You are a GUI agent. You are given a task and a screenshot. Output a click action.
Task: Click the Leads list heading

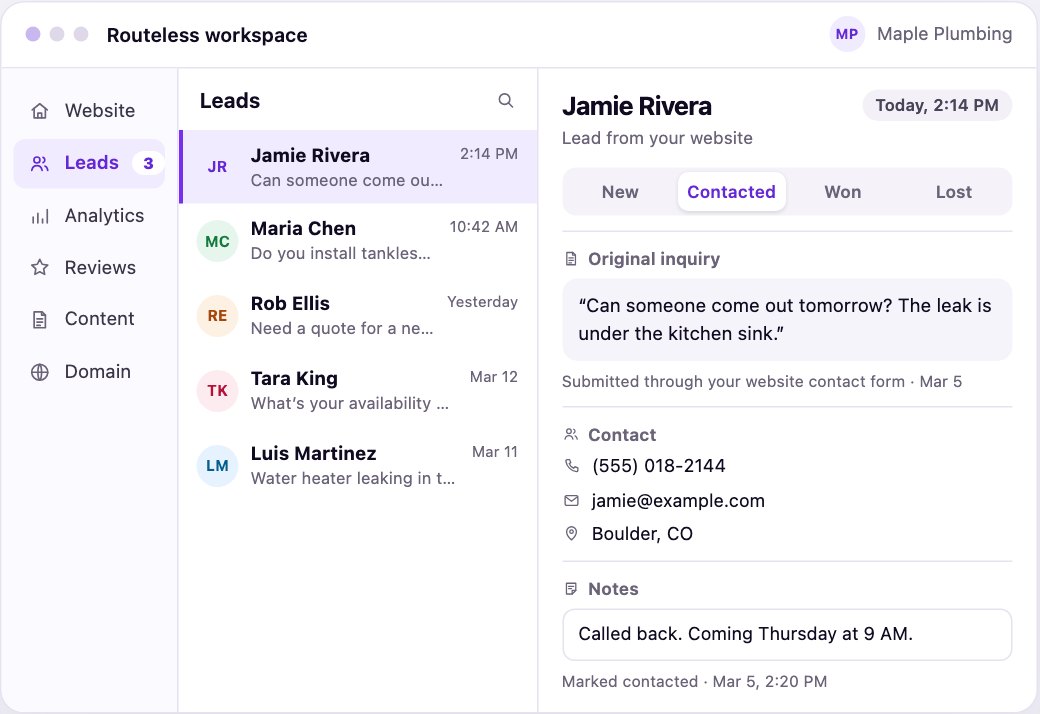229,101
